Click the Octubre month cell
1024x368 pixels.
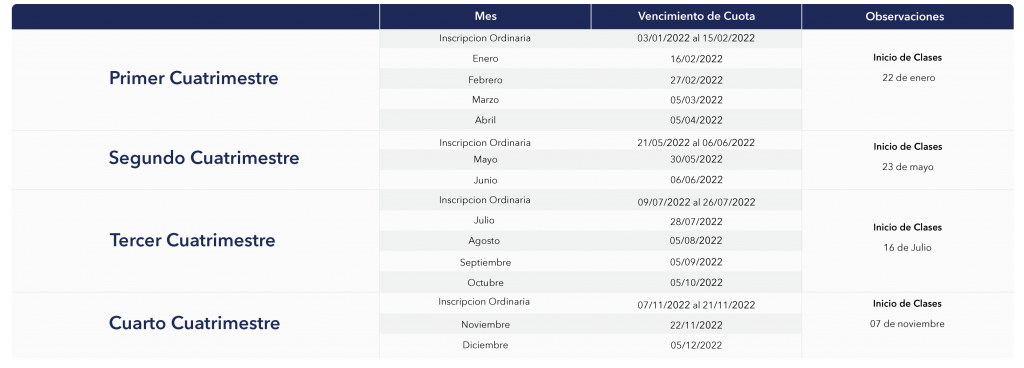coord(485,283)
